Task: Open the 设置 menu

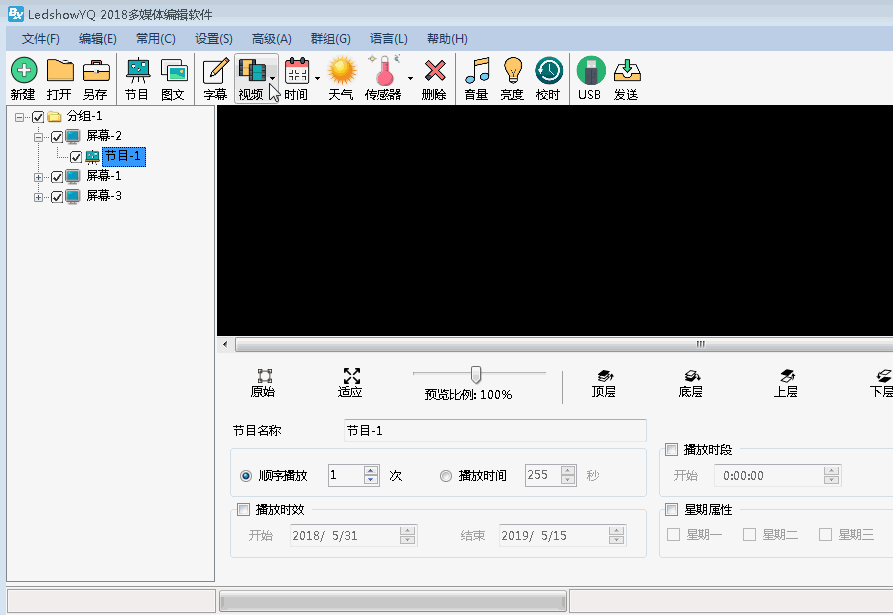Action: pyautogui.click(x=213, y=38)
